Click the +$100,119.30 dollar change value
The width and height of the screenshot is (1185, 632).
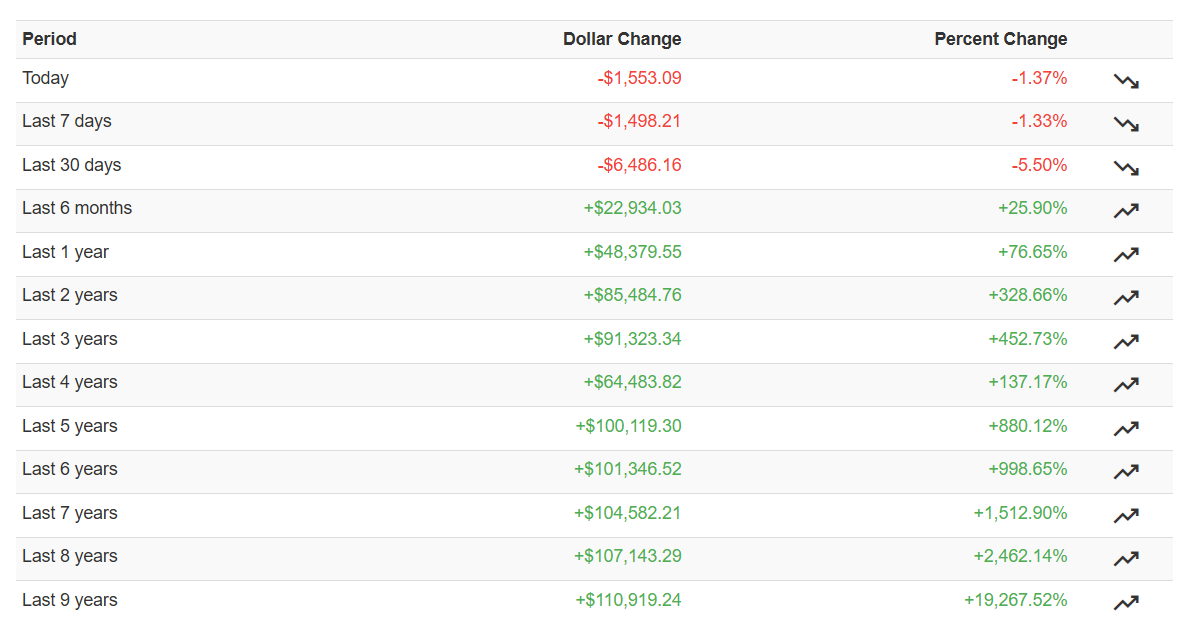click(628, 426)
